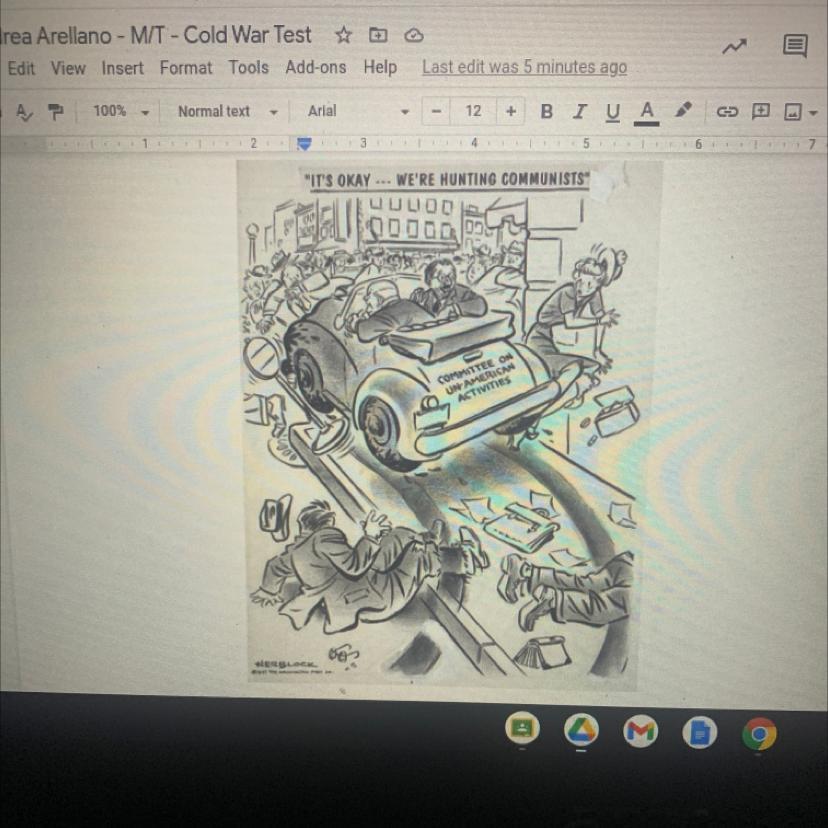The image size is (828, 828).
Task: Expand the insert image dropdown arrow
Action: (x=813, y=112)
